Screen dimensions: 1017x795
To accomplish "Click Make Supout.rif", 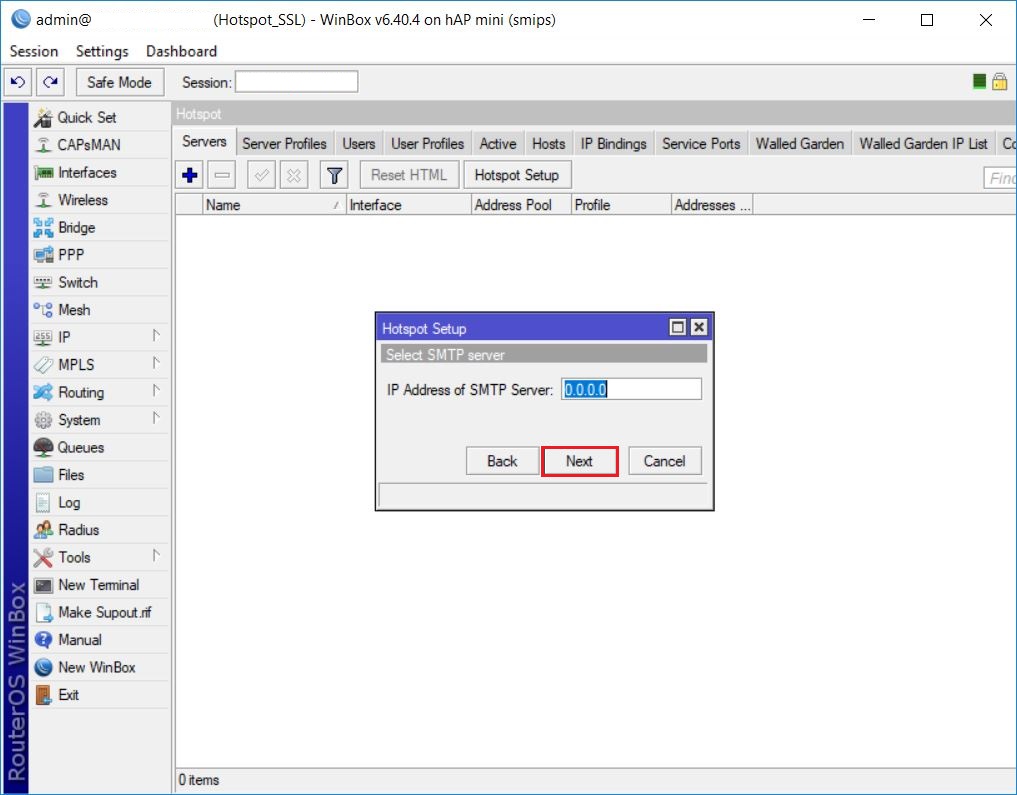I will [101, 612].
